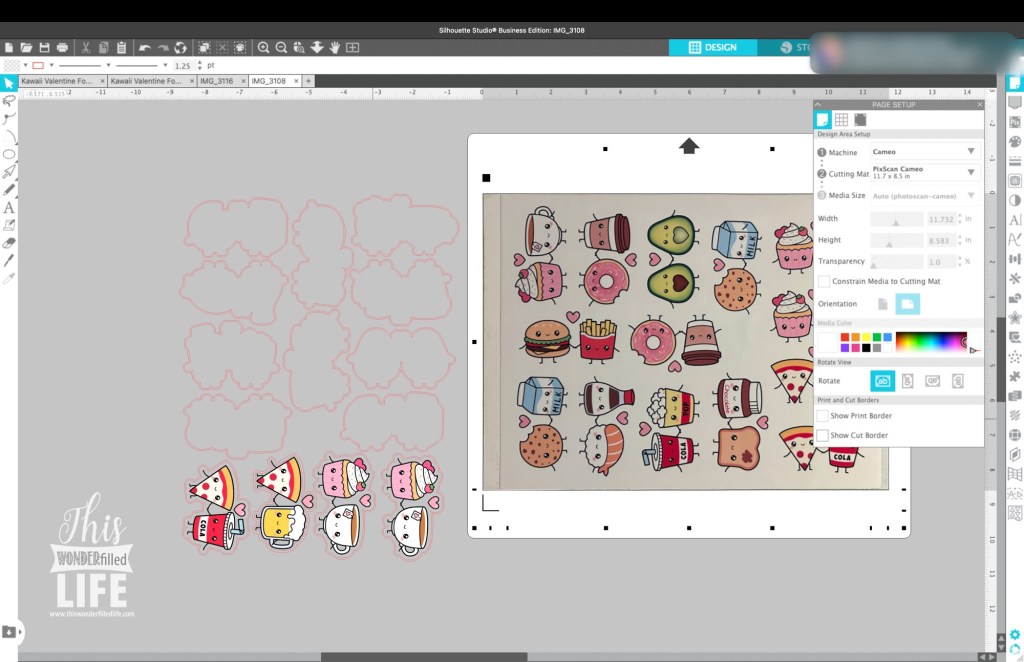Click the Undo arrow icon

[145, 47]
